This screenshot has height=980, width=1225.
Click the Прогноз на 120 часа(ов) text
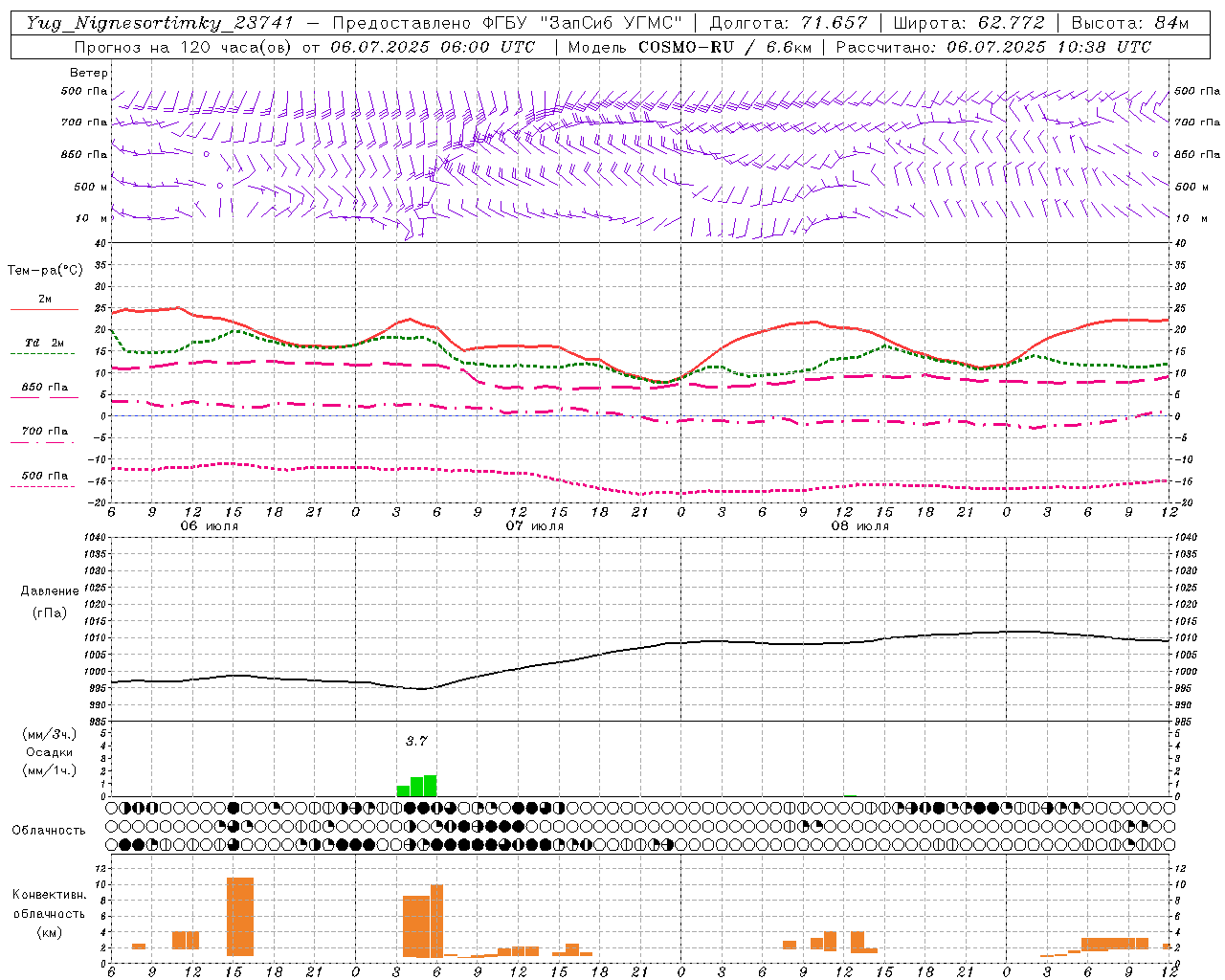tap(183, 47)
